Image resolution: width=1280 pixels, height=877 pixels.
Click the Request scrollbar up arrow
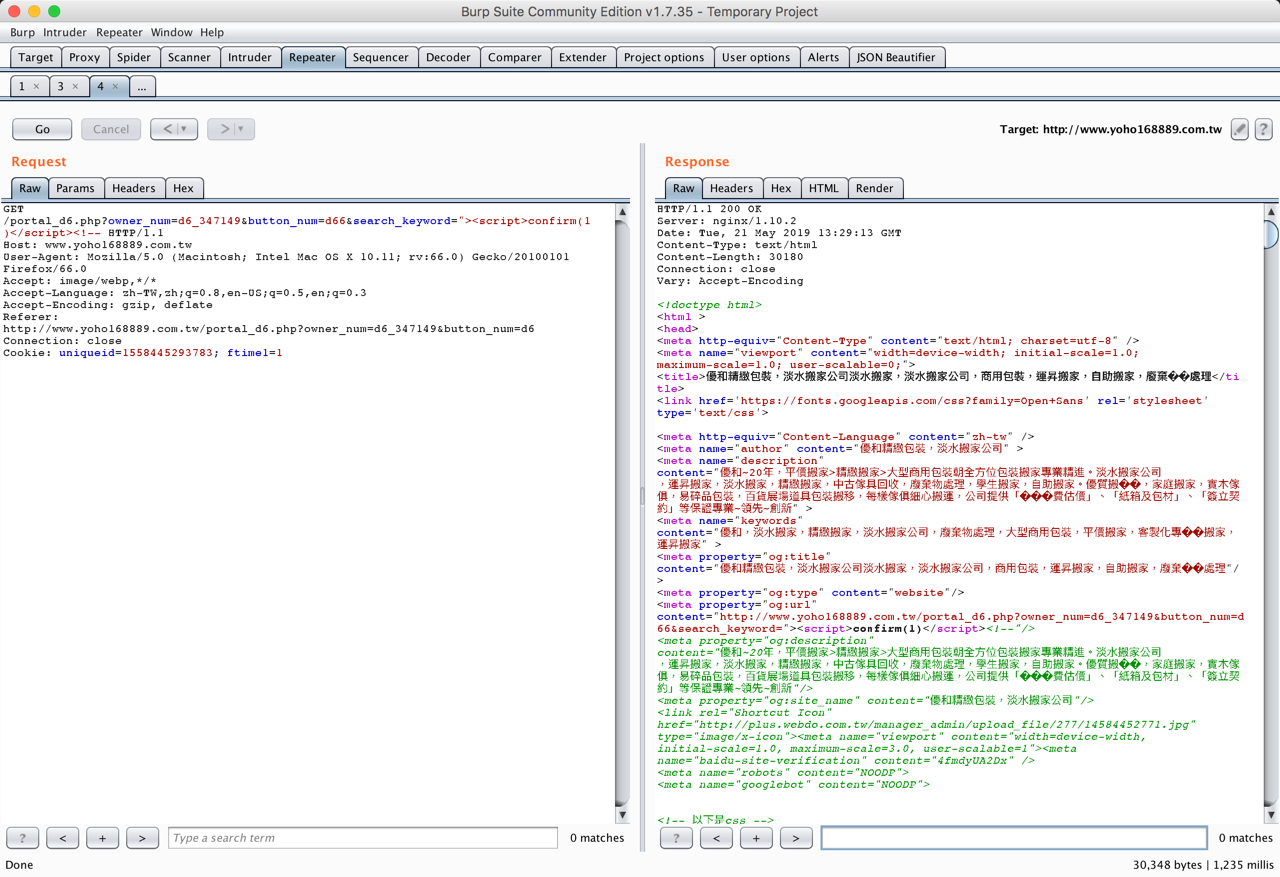(622, 212)
